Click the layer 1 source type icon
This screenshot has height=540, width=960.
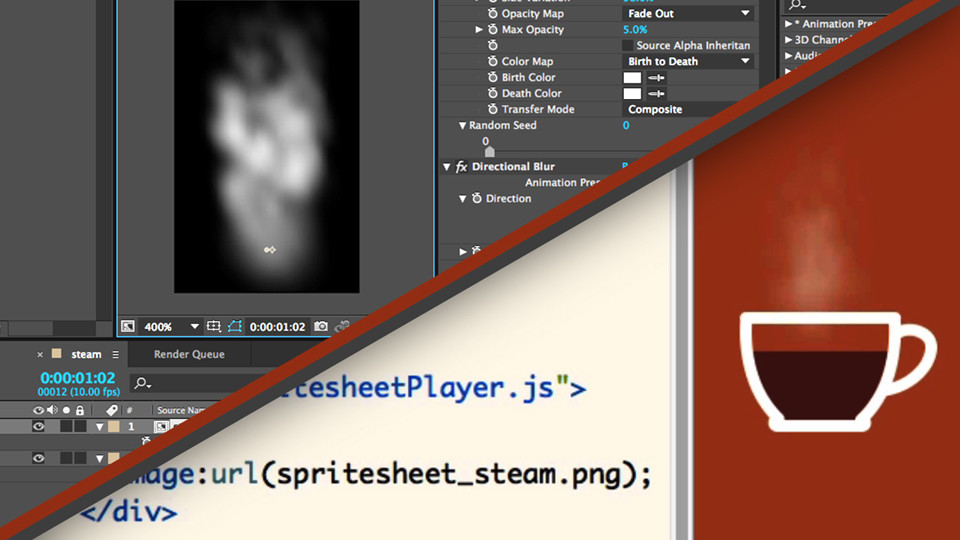pyautogui.click(x=161, y=426)
